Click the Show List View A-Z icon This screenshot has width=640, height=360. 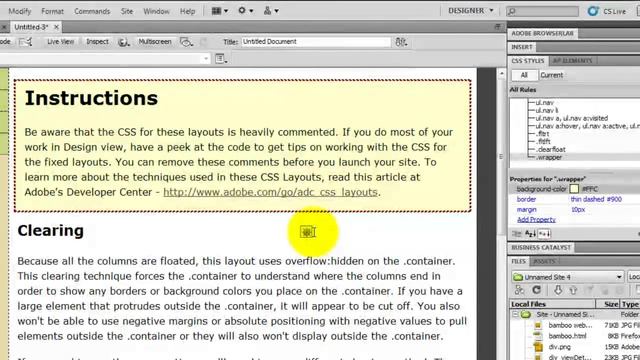pos(530,234)
